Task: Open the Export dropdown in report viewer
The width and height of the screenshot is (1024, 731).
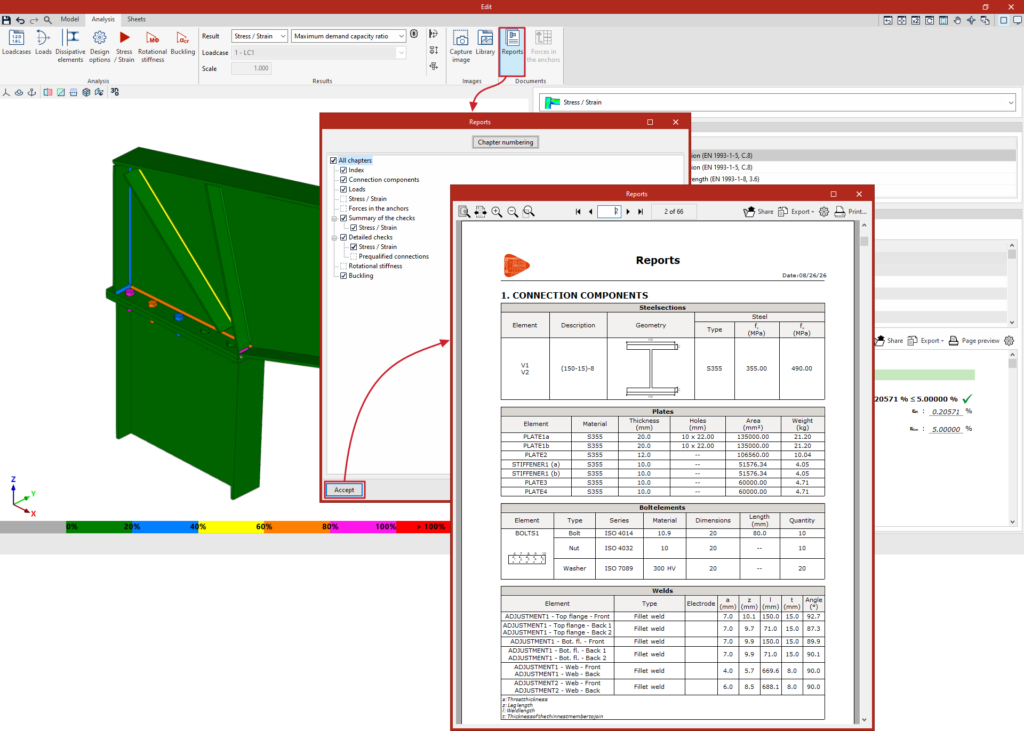Action: 796,212
